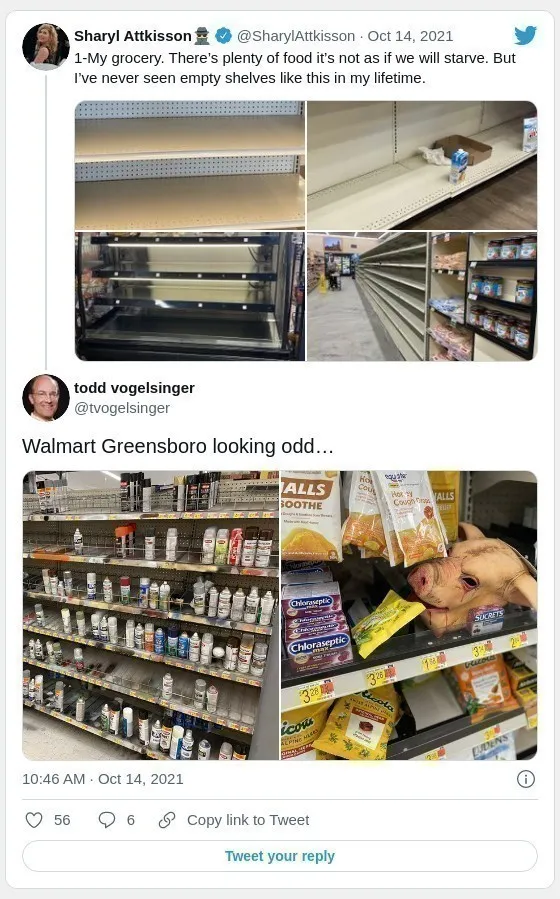Open the @tvogelsinger handle link
The image size is (560, 899).
(x=122, y=408)
